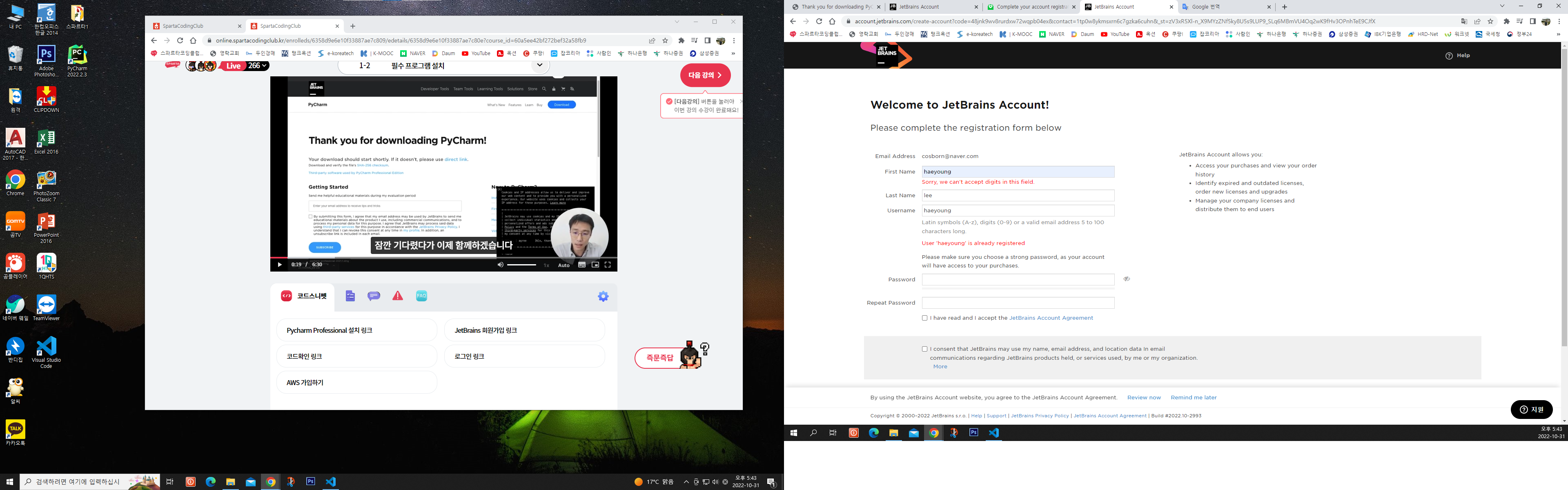This screenshot has width=1568, height=490.
Task: Switch to the Google 번역 tab
Action: [x=1227, y=7]
